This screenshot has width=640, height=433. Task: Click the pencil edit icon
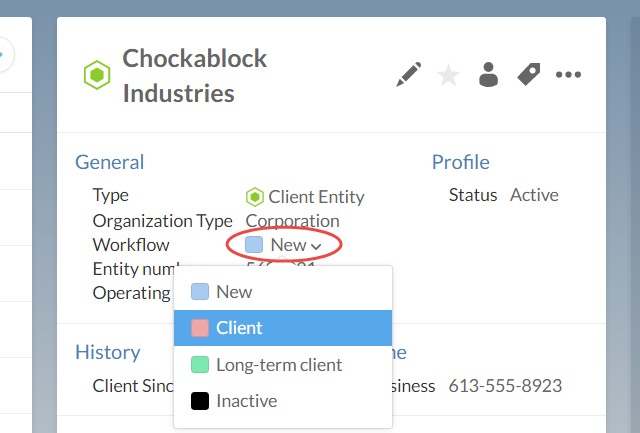pyautogui.click(x=408, y=74)
